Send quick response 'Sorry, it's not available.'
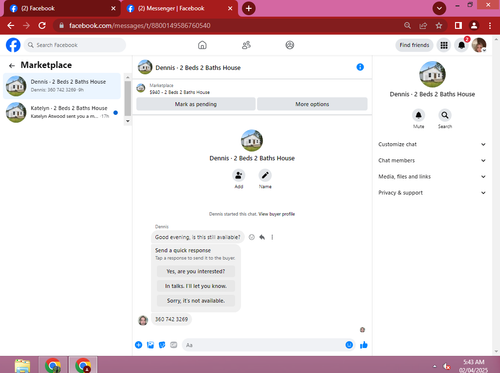 196,301
